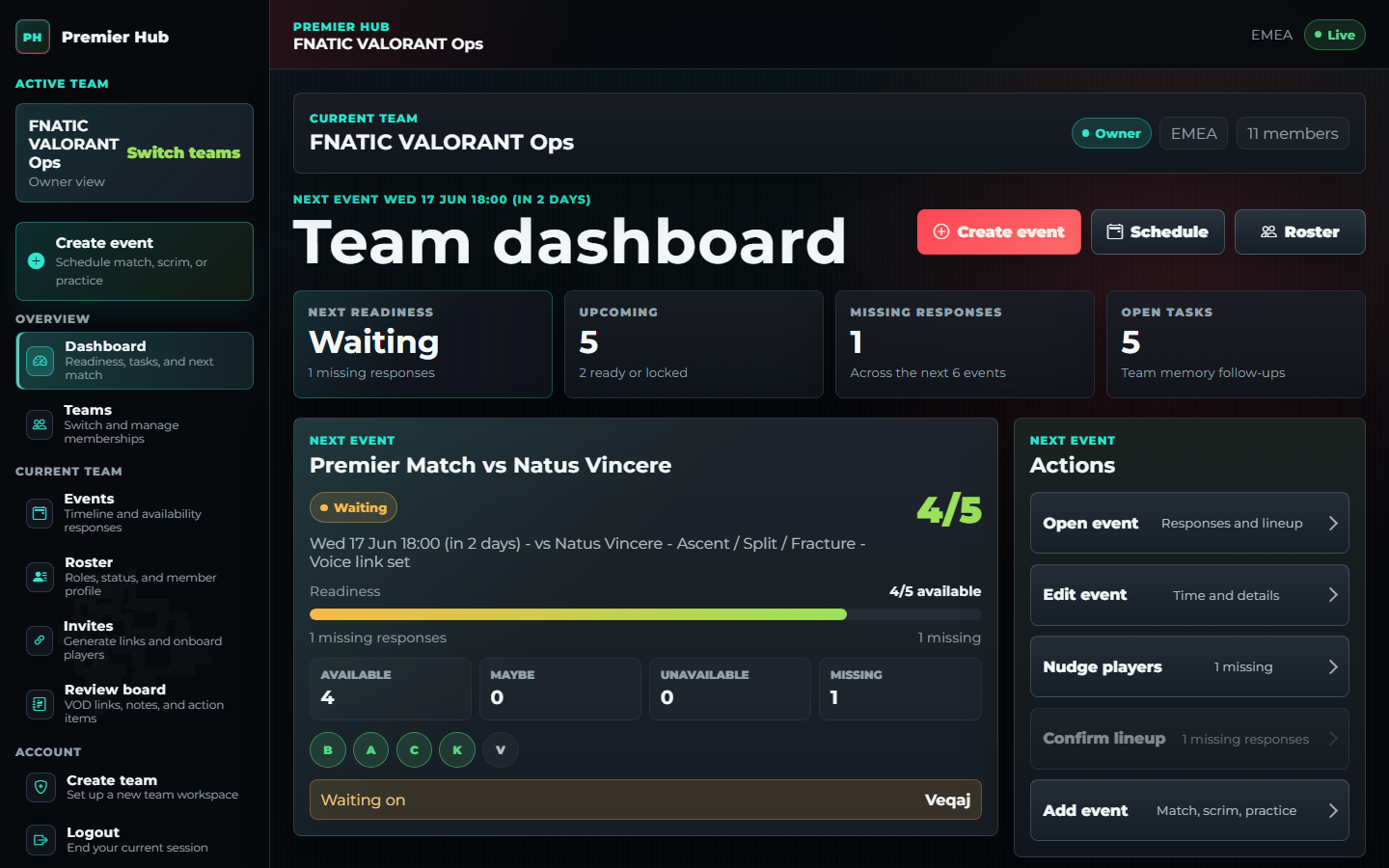
Task: Open the Dashboard sidebar item
Action: [135, 361]
